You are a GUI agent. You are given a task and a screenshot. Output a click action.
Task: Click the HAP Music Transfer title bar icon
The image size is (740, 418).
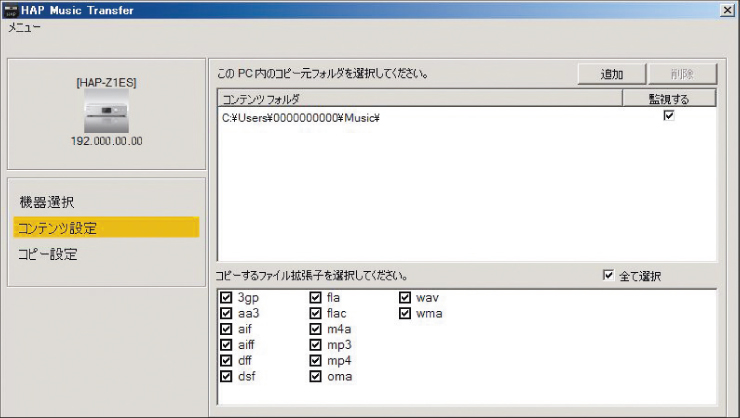pos(12,9)
